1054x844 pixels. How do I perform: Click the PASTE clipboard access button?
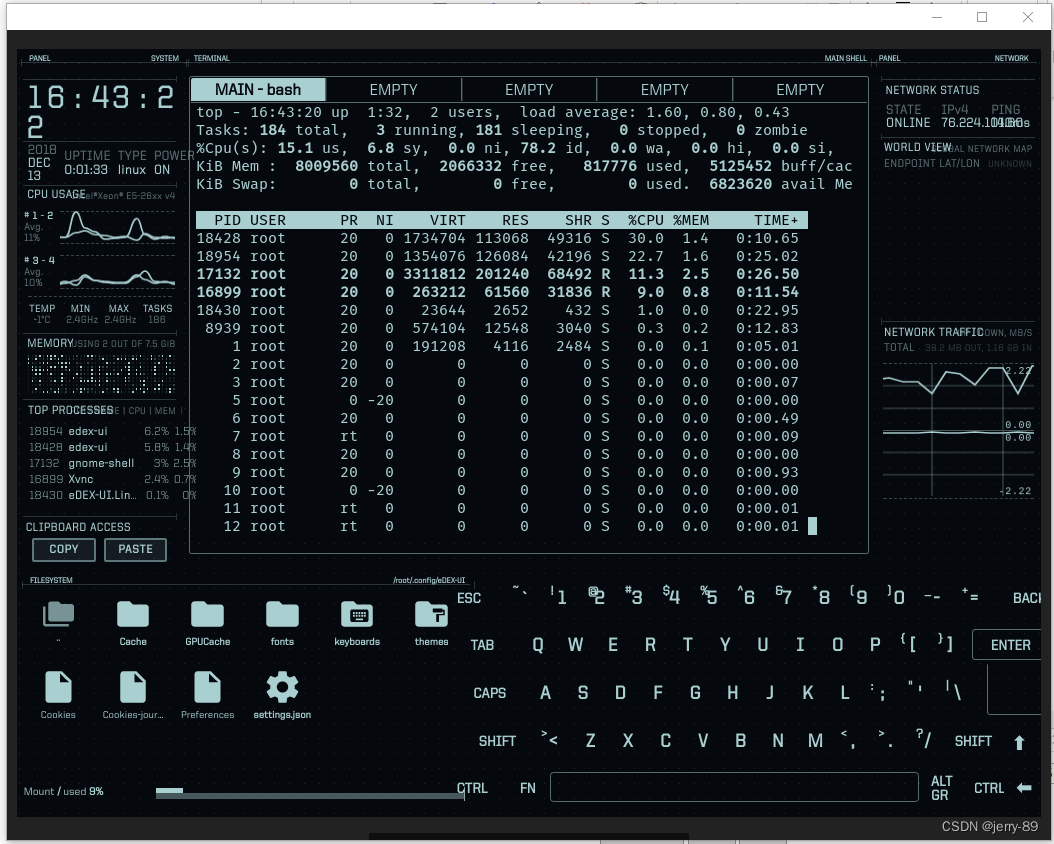135,549
